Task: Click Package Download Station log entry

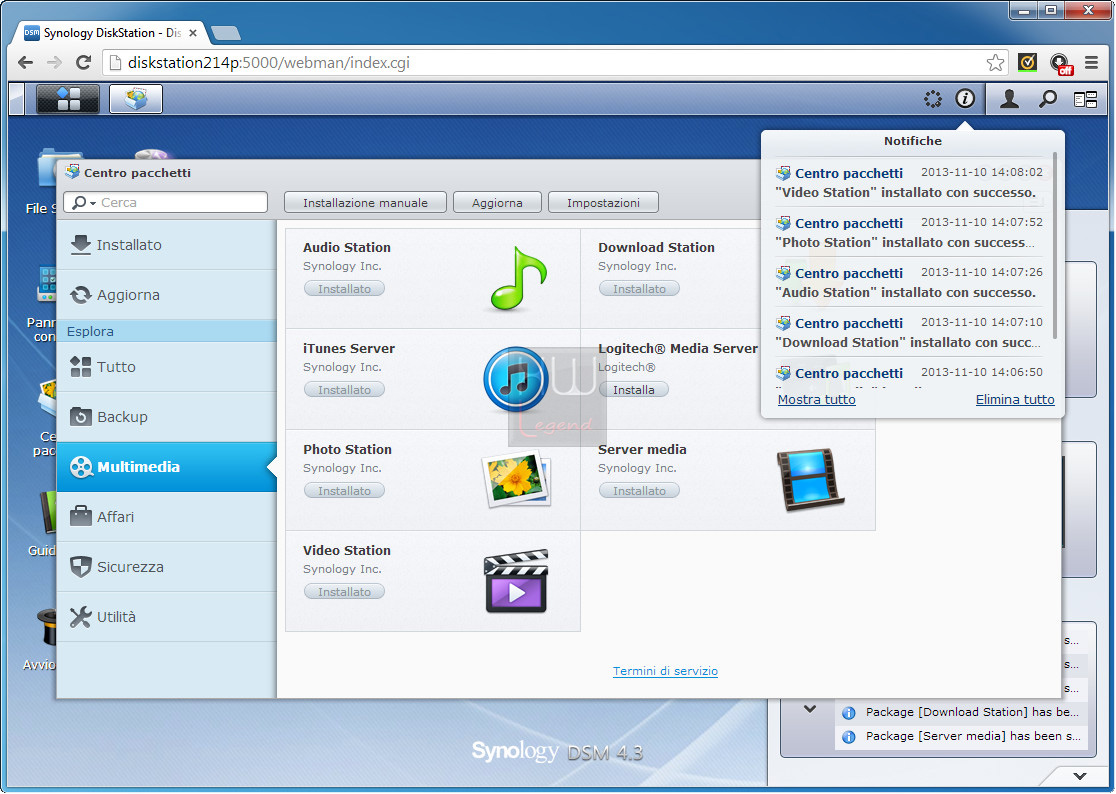Action: (961, 712)
